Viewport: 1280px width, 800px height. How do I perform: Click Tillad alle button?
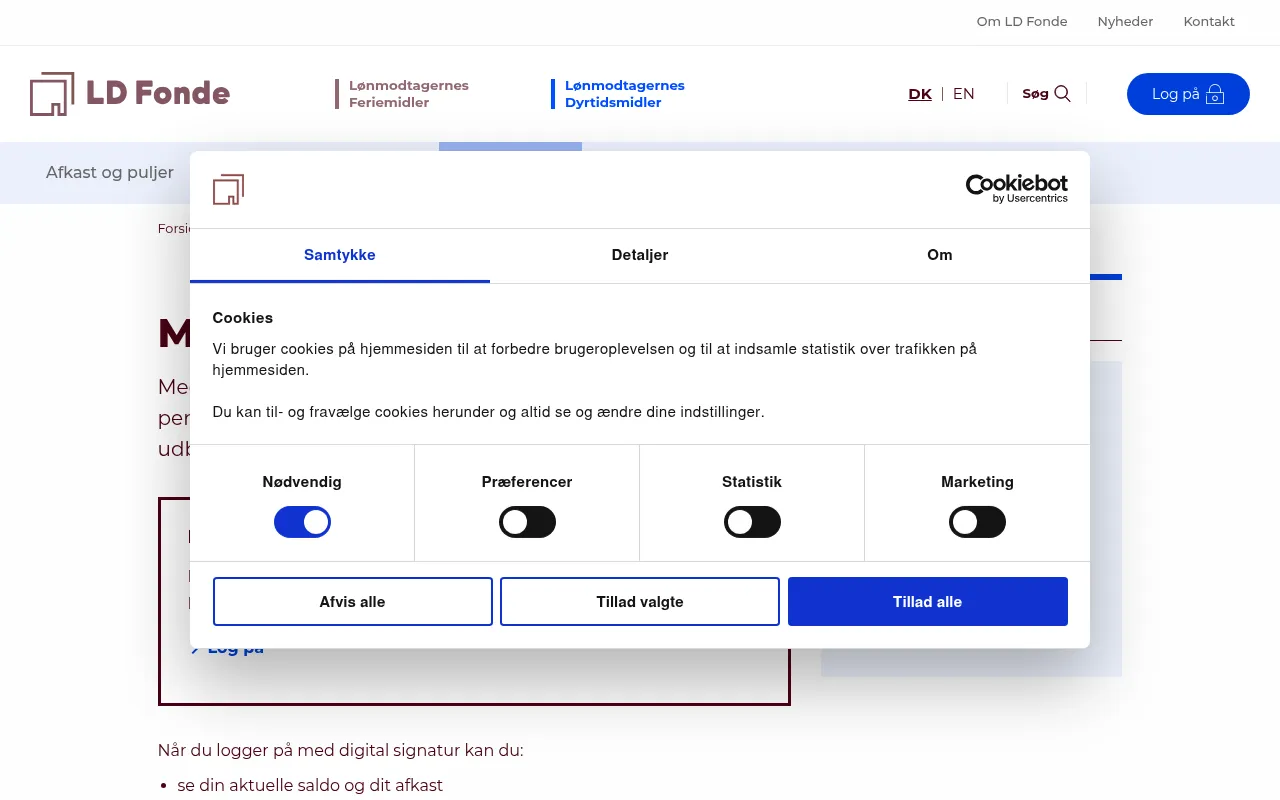click(928, 602)
